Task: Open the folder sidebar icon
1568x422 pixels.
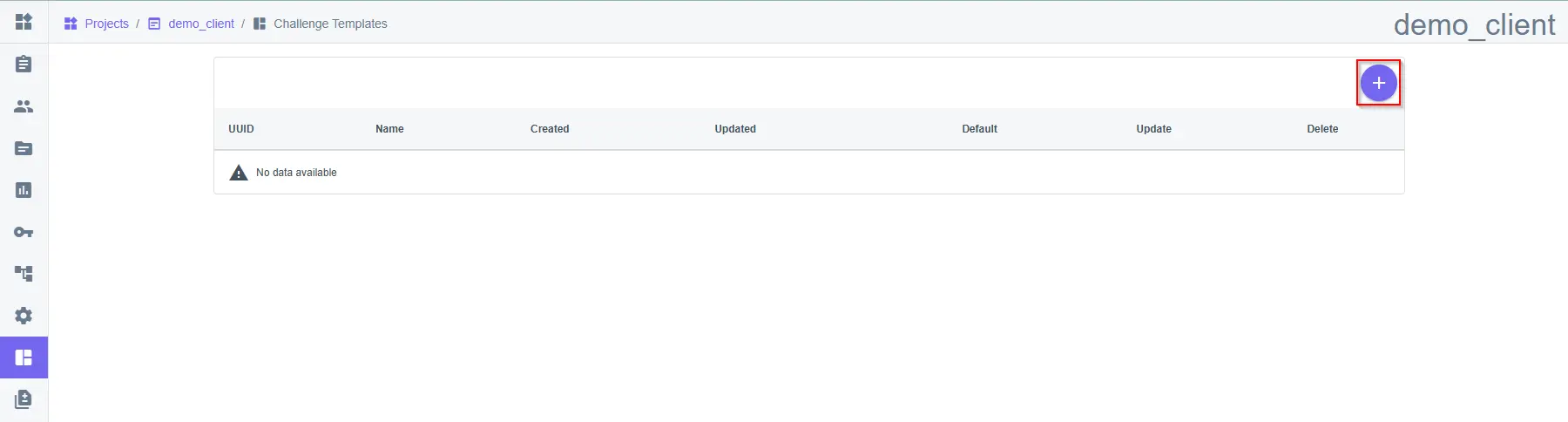Action: tap(24, 148)
